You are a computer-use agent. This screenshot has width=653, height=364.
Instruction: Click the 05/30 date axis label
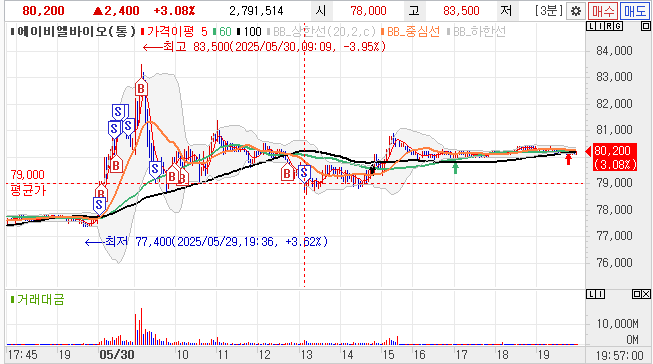click(x=117, y=355)
